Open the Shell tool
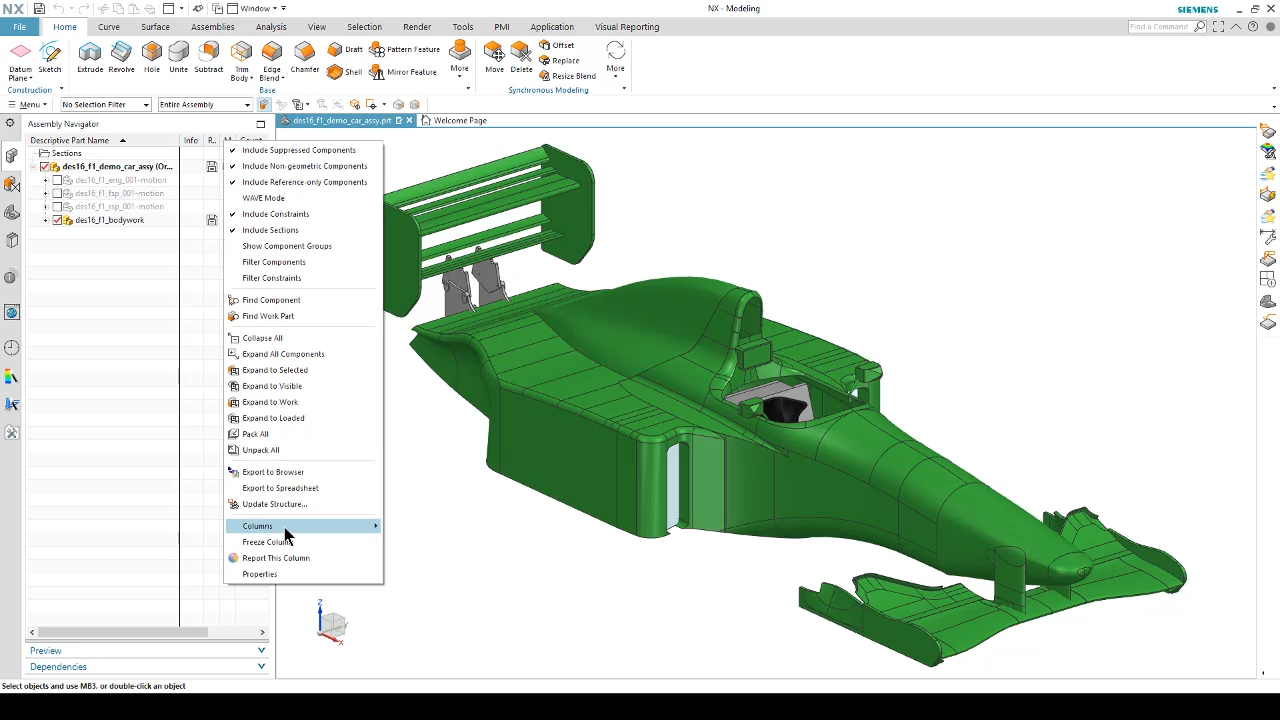 [x=352, y=71]
